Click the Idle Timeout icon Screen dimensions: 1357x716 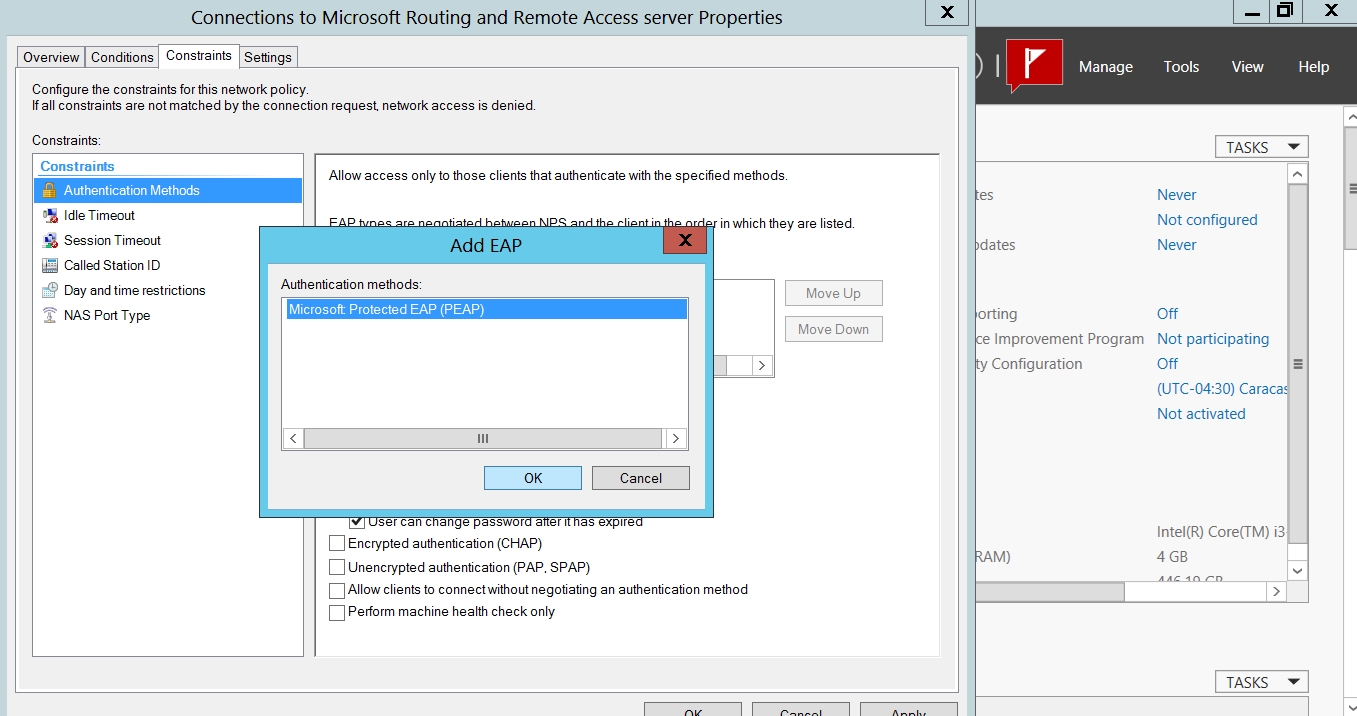[x=49, y=215]
